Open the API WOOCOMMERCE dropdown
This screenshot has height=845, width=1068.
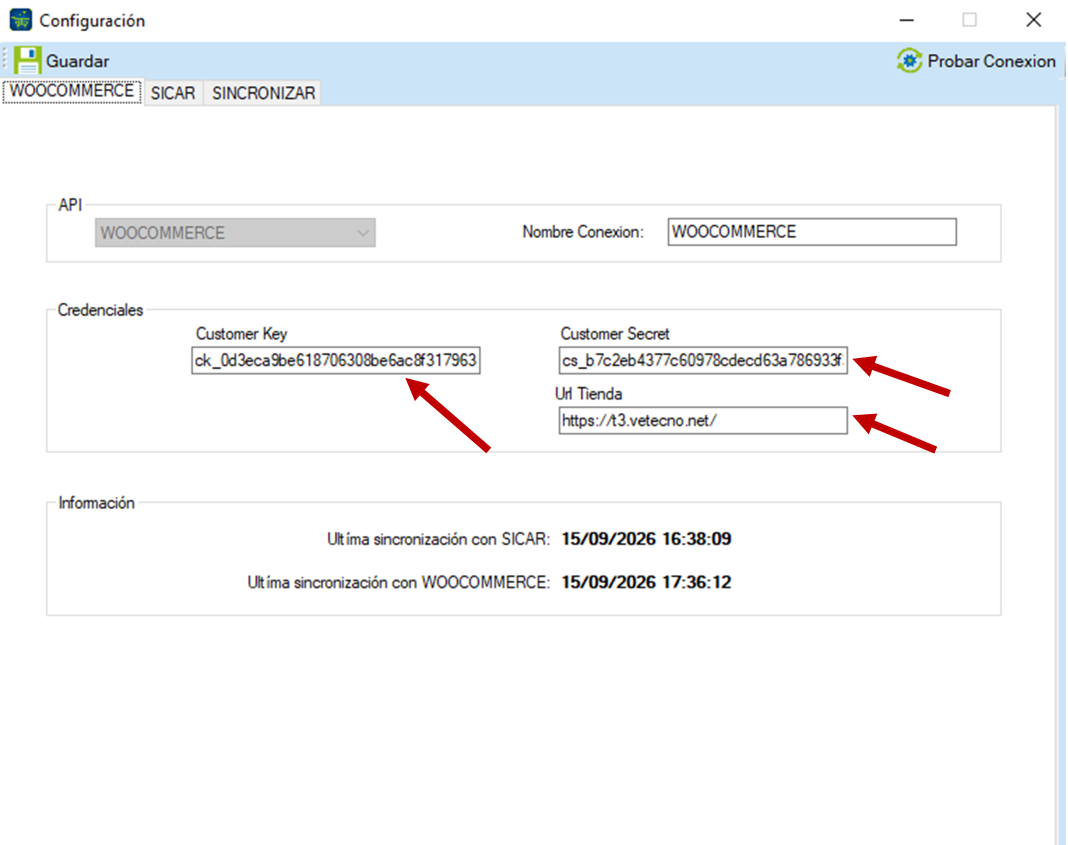tap(235, 232)
